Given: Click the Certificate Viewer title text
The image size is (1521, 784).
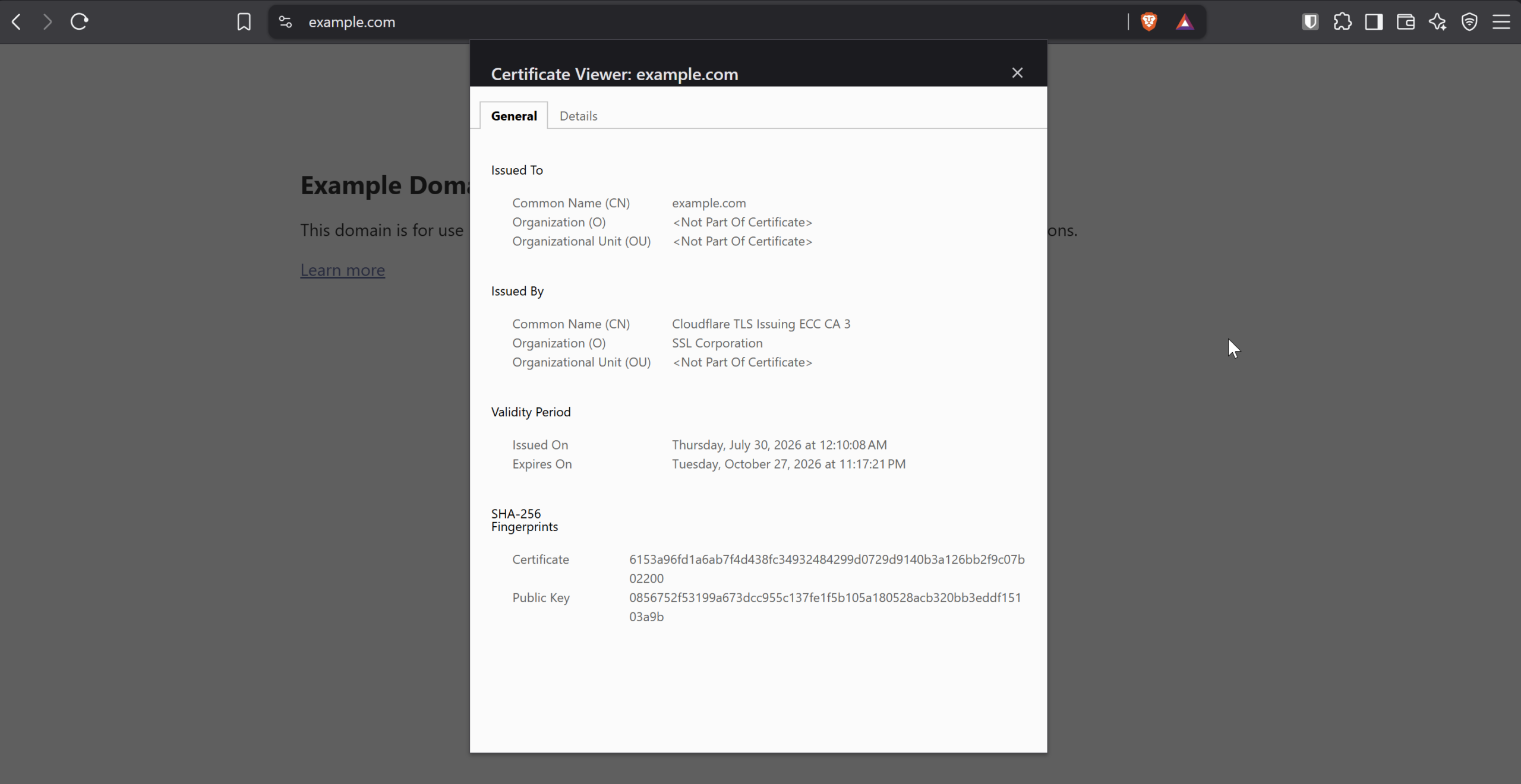Looking at the screenshot, I should coord(614,74).
